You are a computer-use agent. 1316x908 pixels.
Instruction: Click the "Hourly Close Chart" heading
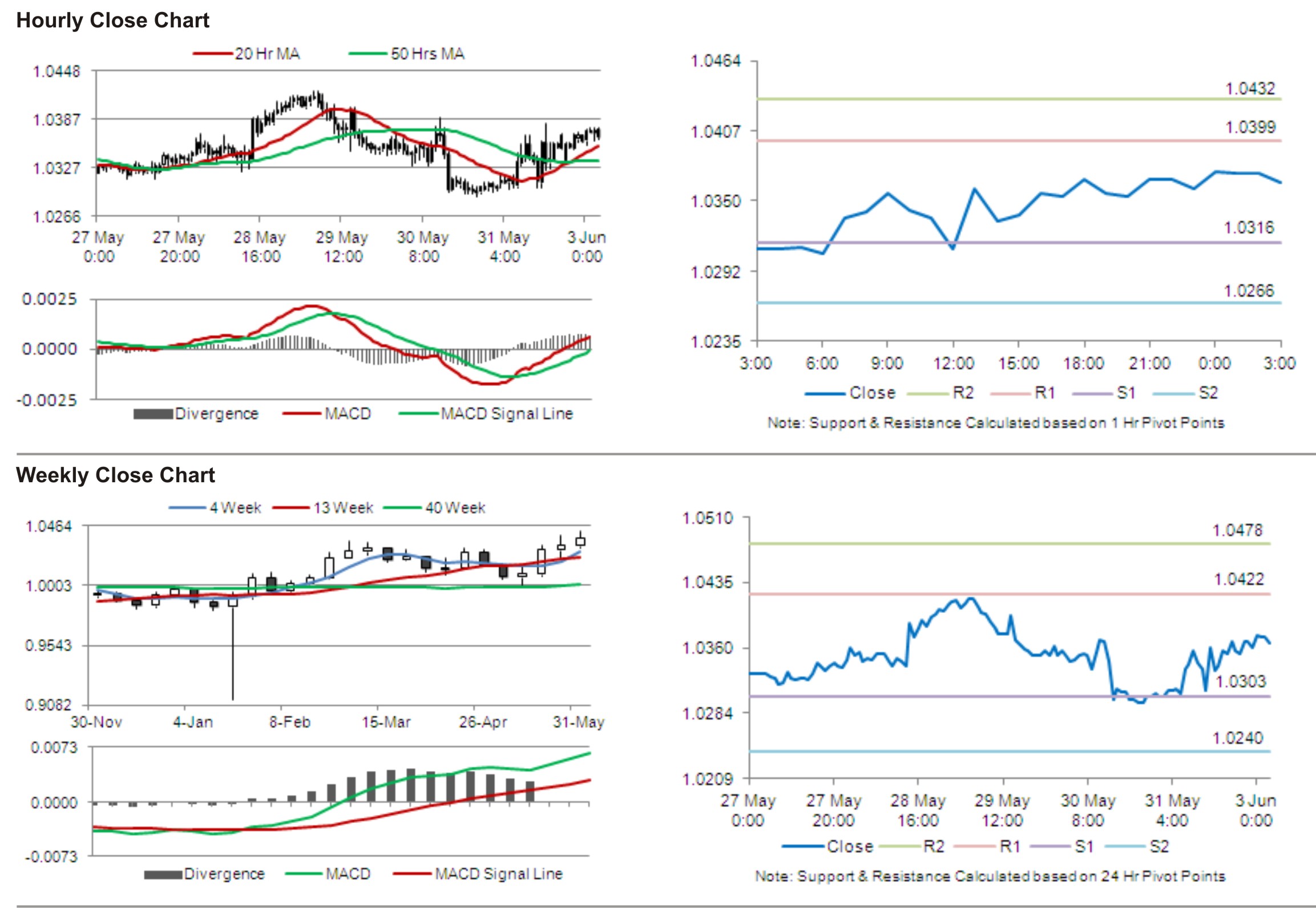[x=112, y=21]
